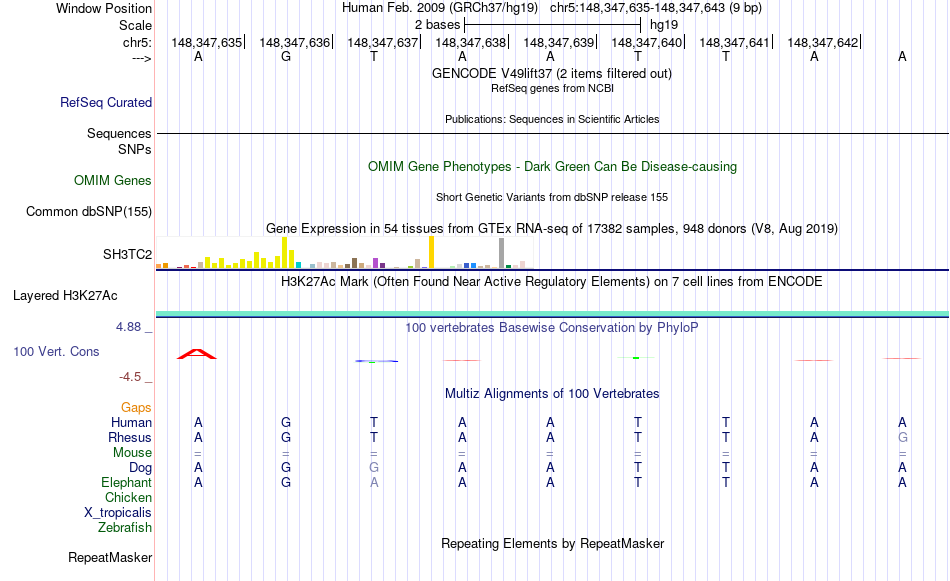The height and width of the screenshot is (581, 950).
Task: Click the Scale label
Action: click(135, 25)
